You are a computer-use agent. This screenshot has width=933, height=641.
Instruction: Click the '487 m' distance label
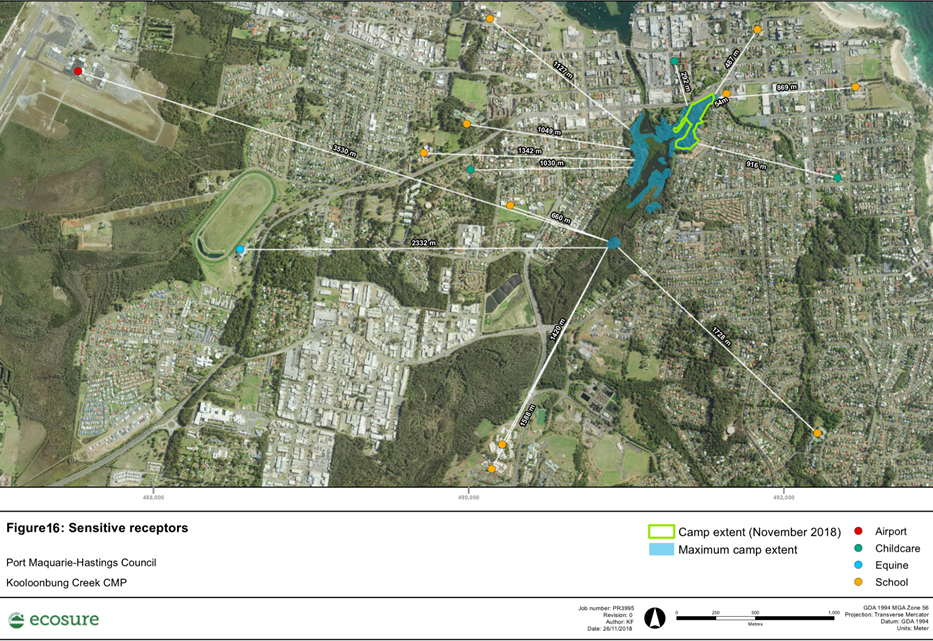pos(732,60)
